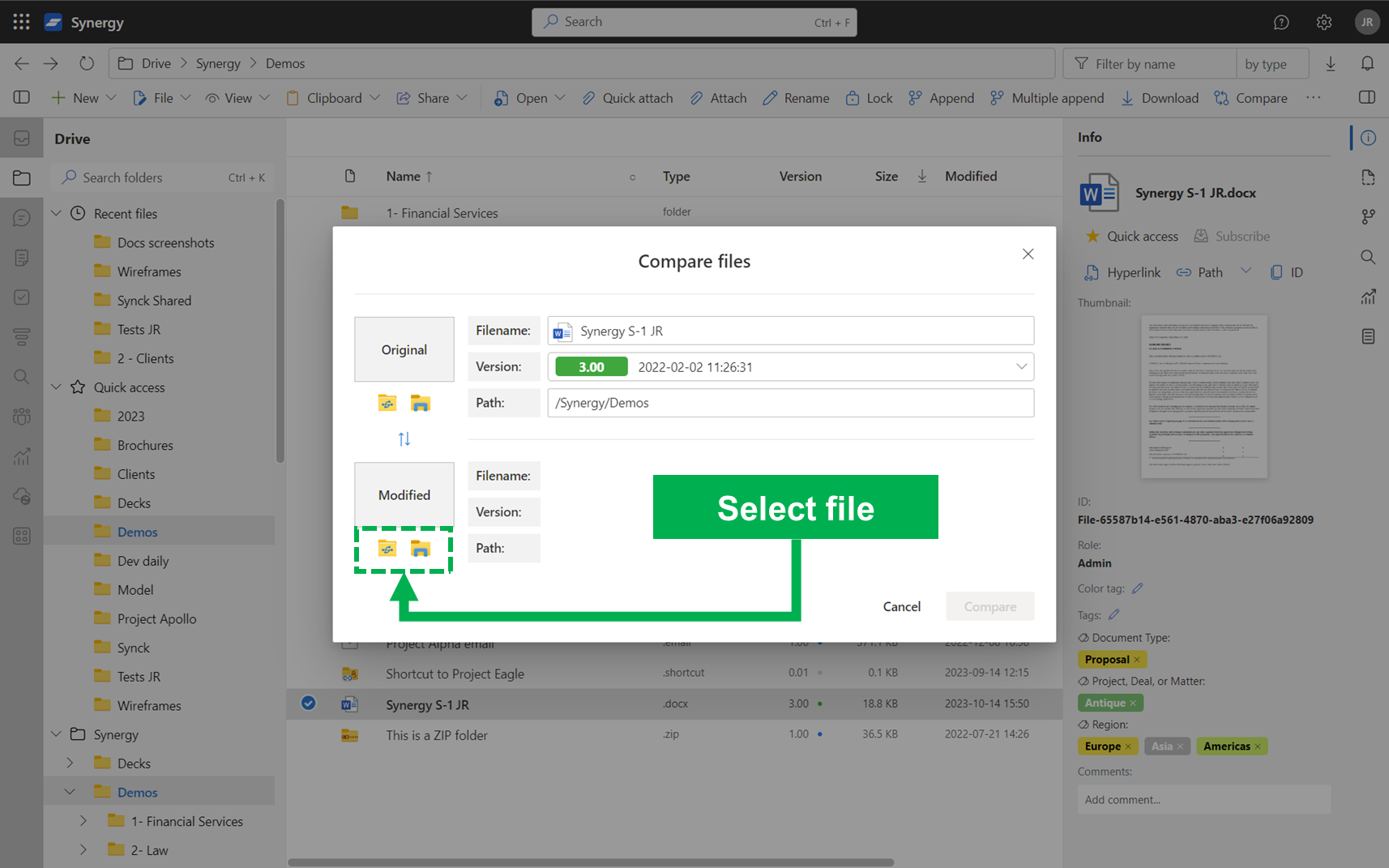Swap original and modified files arrows
Viewport: 1389px width, 868px height.
404,438
